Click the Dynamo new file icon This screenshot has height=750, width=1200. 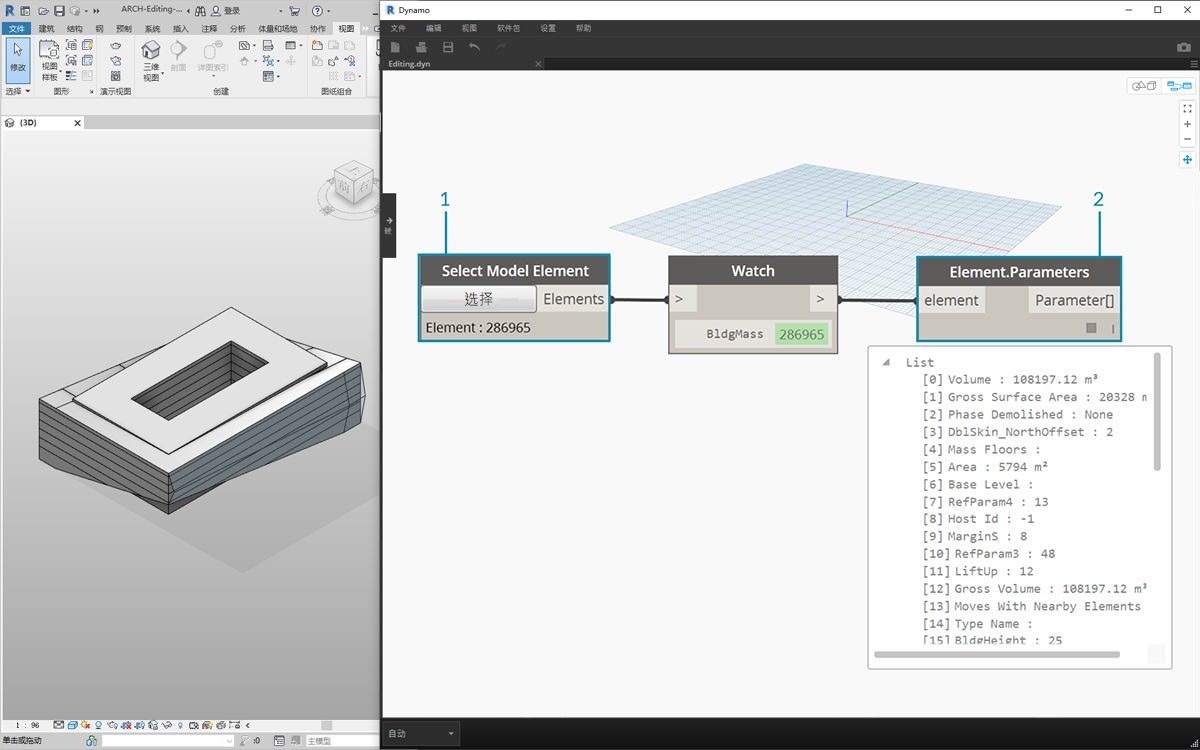click(396, 47)
